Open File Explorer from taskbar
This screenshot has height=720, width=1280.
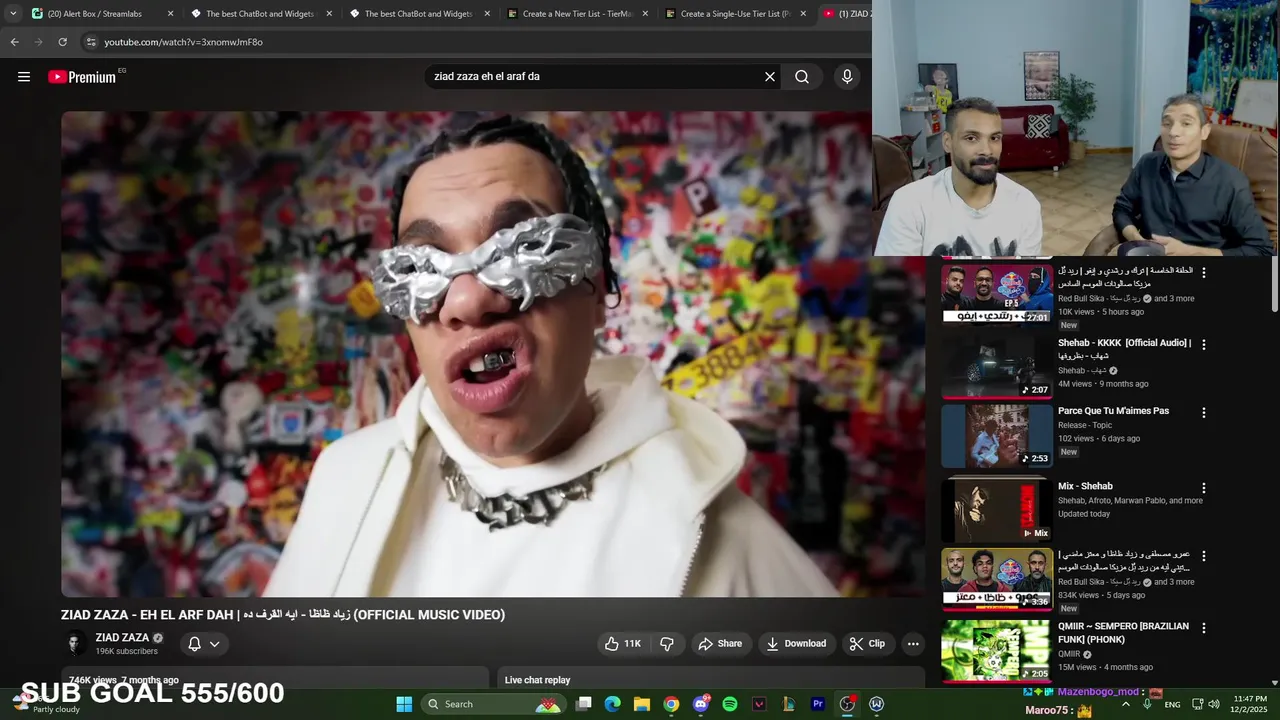click(642, 704)
